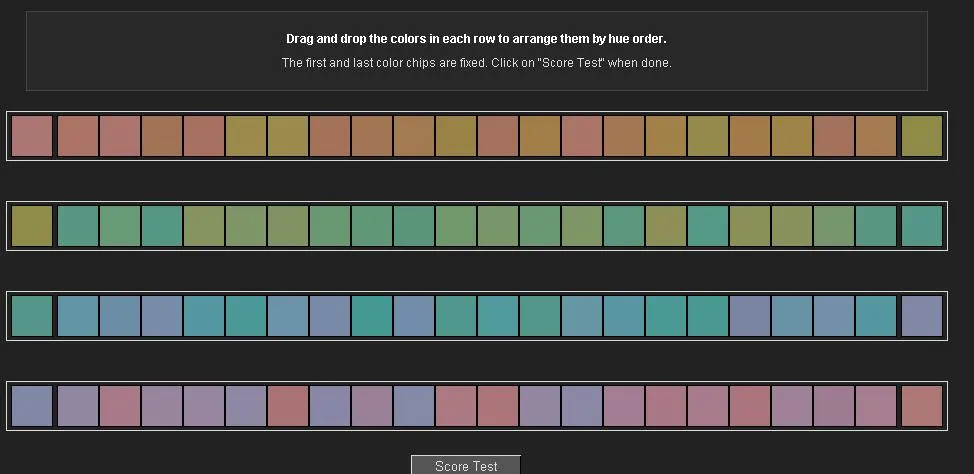The width and height of the screenshot is (974, 474).
Task: Select the fixed teal last chip in second row
Action: click(x=922, y=226)
